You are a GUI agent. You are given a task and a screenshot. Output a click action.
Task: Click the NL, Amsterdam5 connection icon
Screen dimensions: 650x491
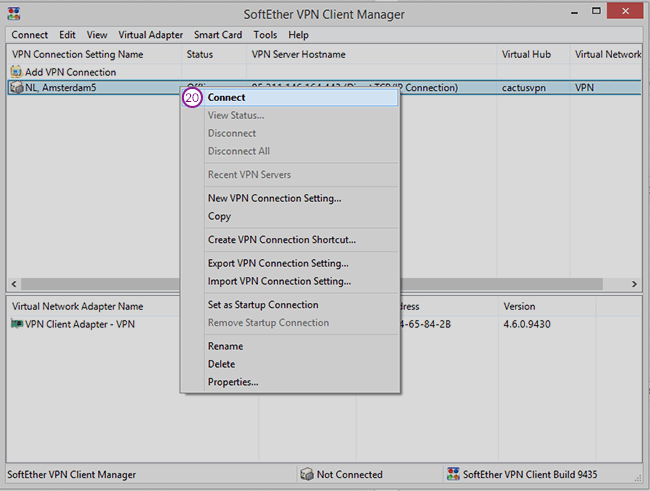[17, 88]
